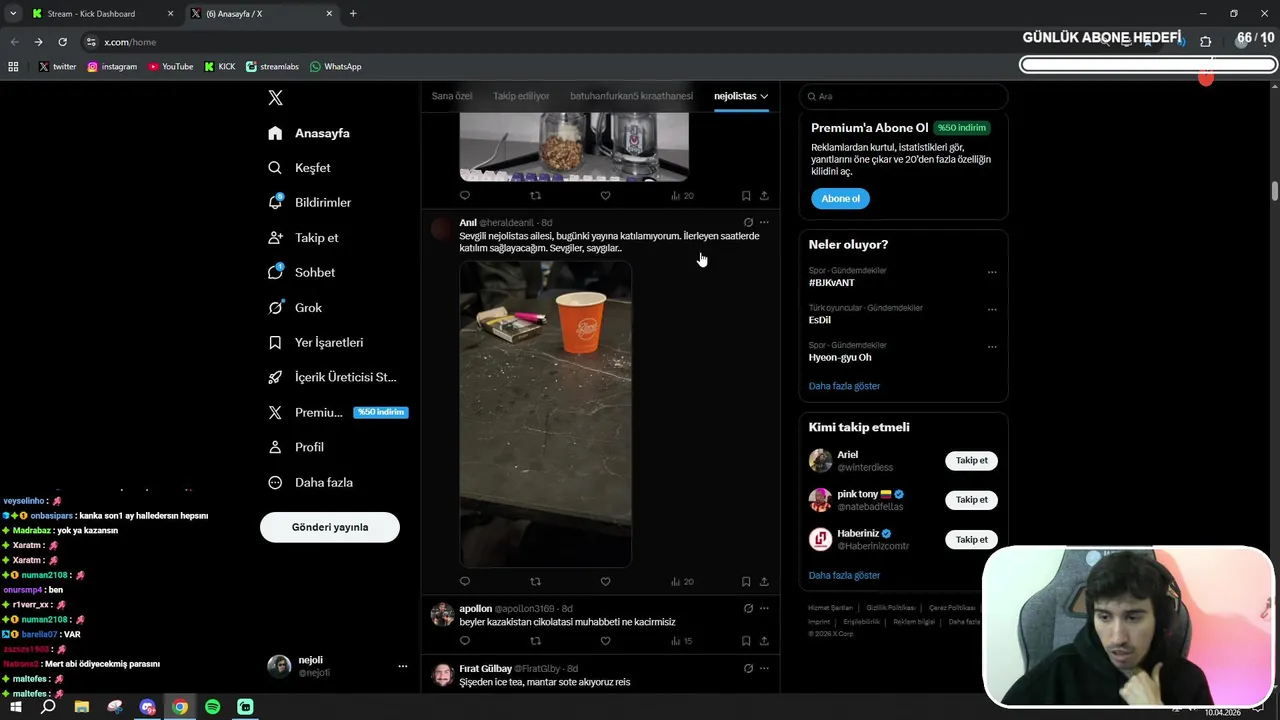Screen dimensions: 1280x720
Task: Open Bildirimler notifications
Action: point(309,202)
